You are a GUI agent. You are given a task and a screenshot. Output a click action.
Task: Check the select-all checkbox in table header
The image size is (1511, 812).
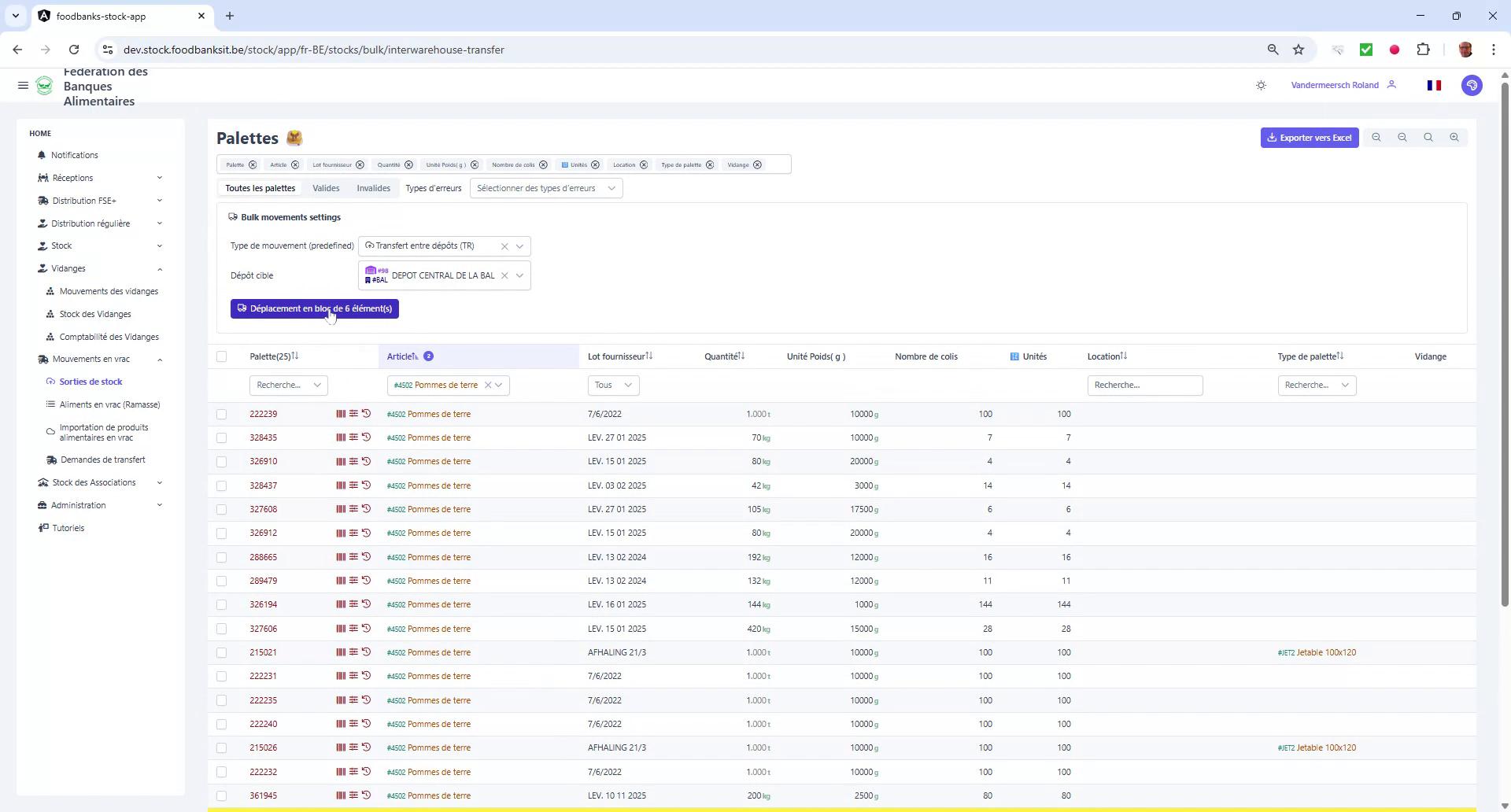pos(222,357)
